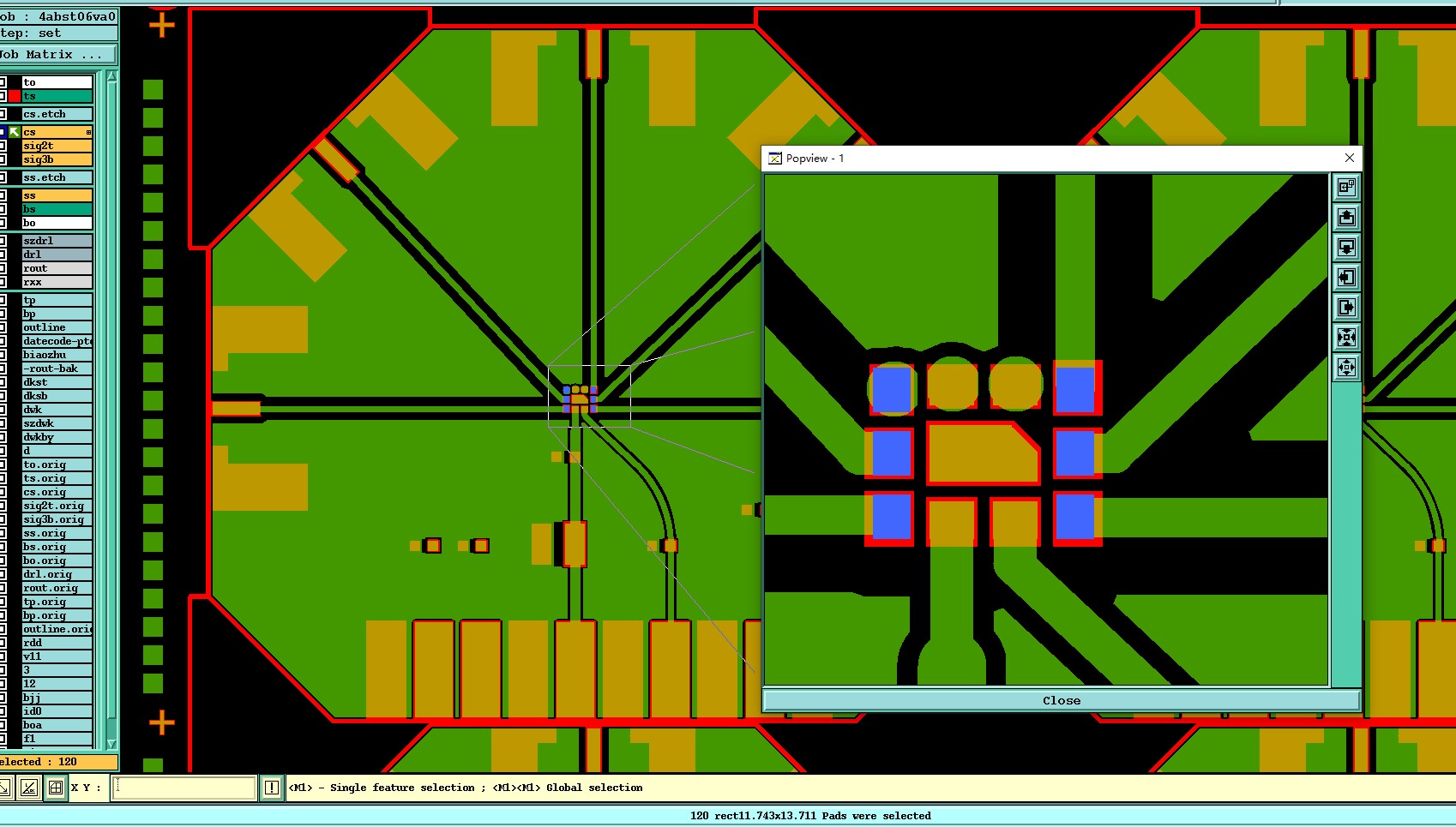Select the cs.orig layer row
The height and width of the screenshot is (827, 1456).
pos(57,492)
